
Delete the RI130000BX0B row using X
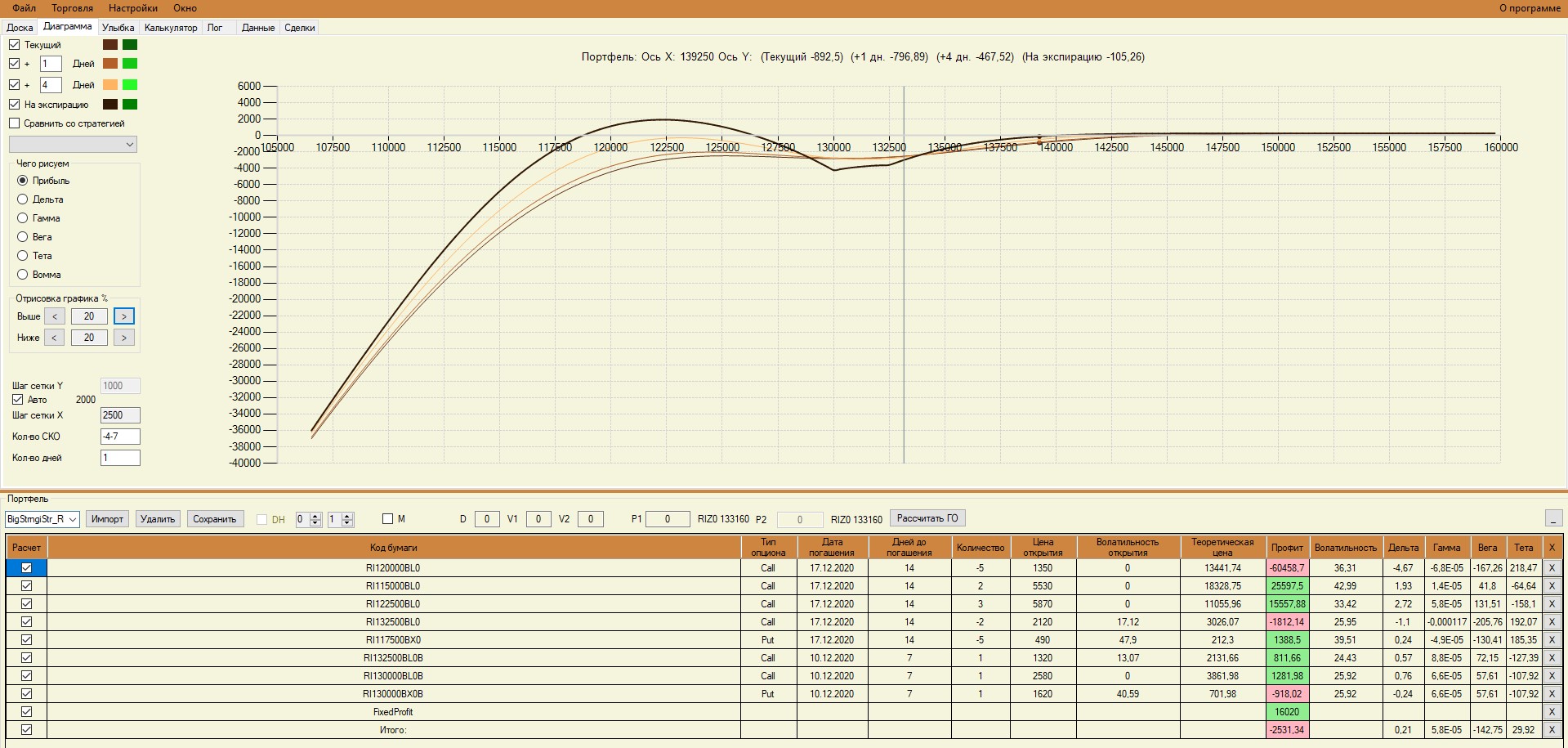(1552, 693)
